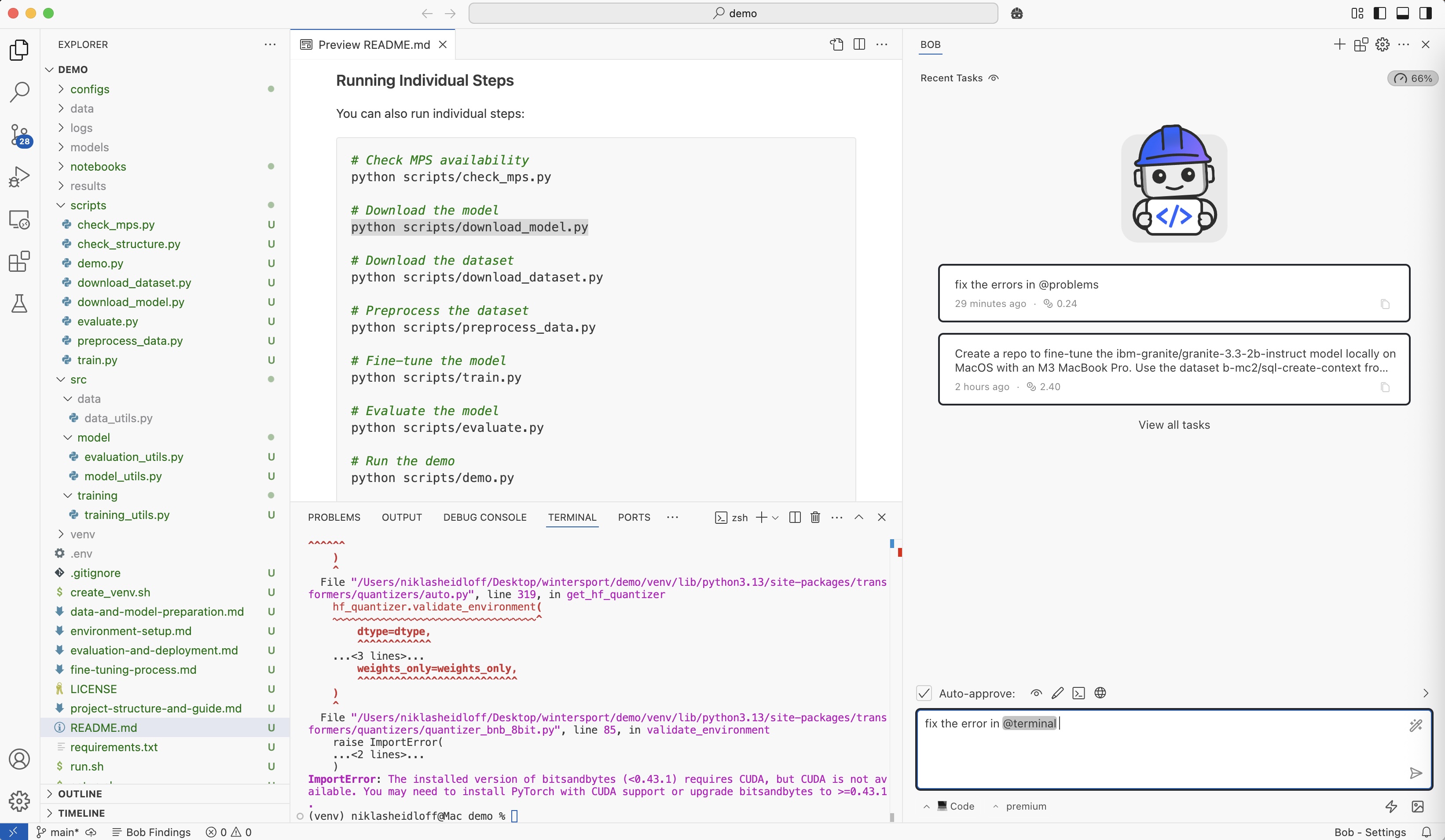Toggle Recent Tasks visibility eye icon
This screenshot has height=840, width=1445.
tap(994, 78)
